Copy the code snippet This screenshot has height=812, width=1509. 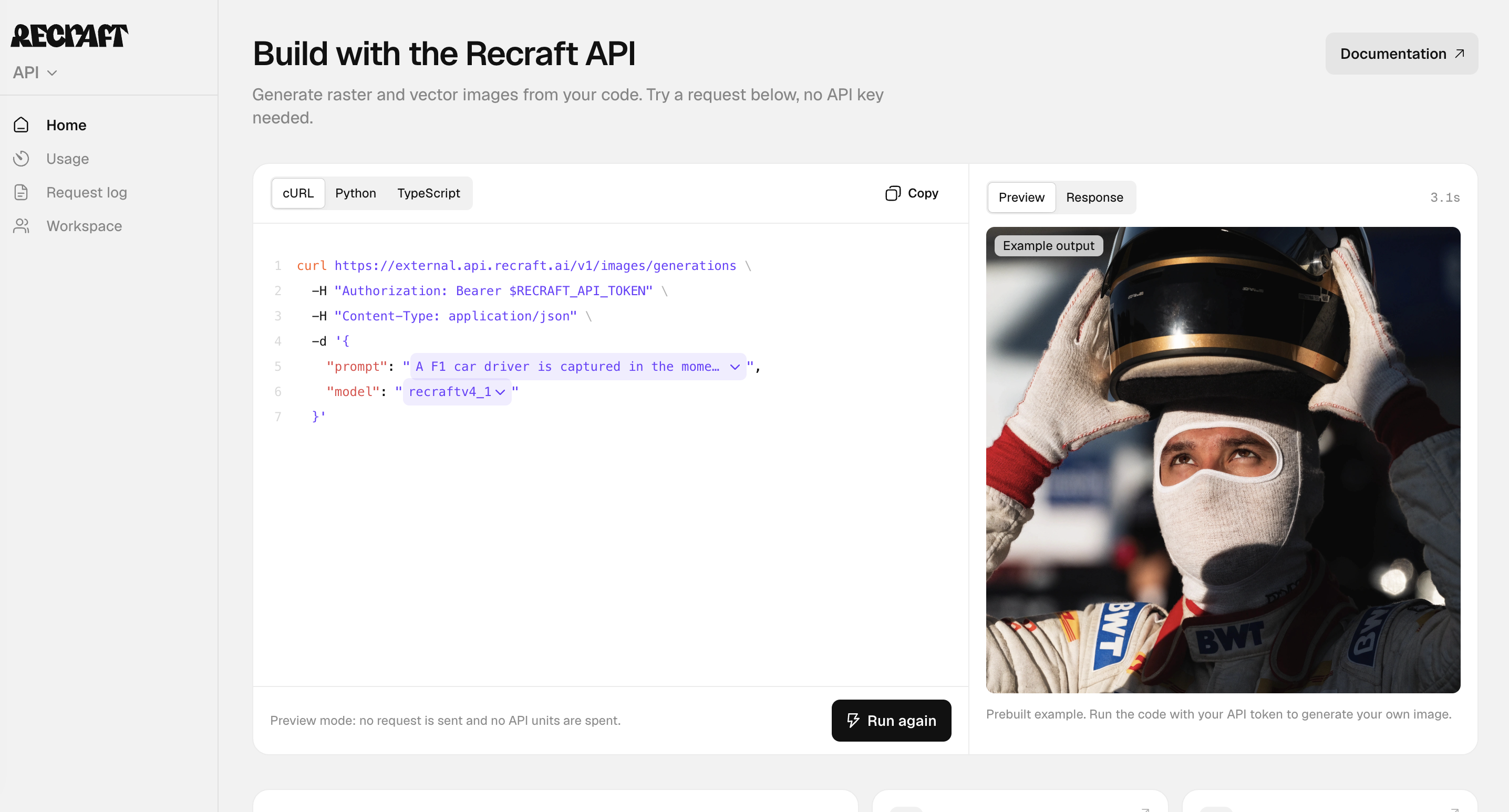[912, 193]
